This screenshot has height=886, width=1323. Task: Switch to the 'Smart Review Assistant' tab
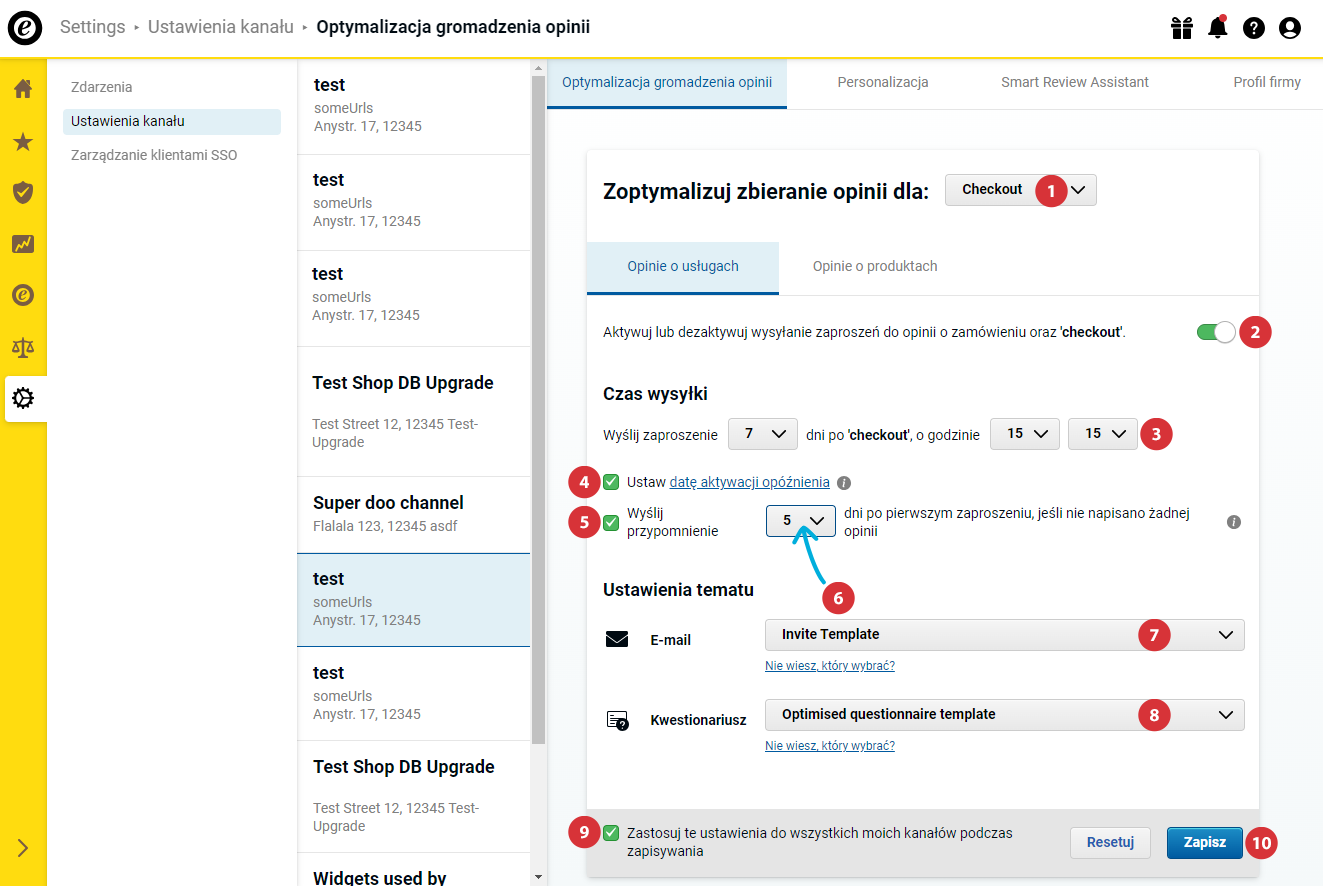1075,83
